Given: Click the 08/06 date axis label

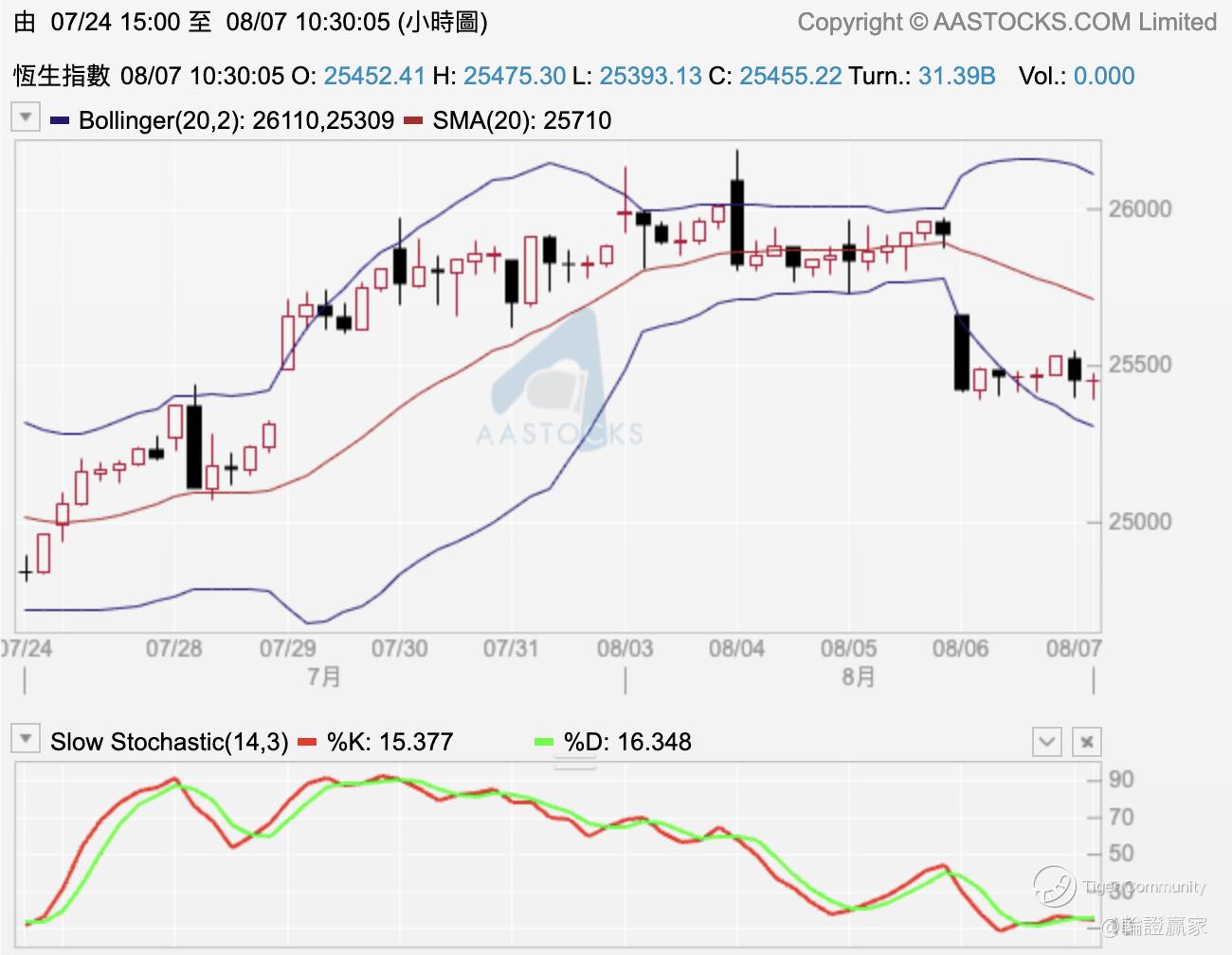Looking at the screenshot, I should point(961,649).
